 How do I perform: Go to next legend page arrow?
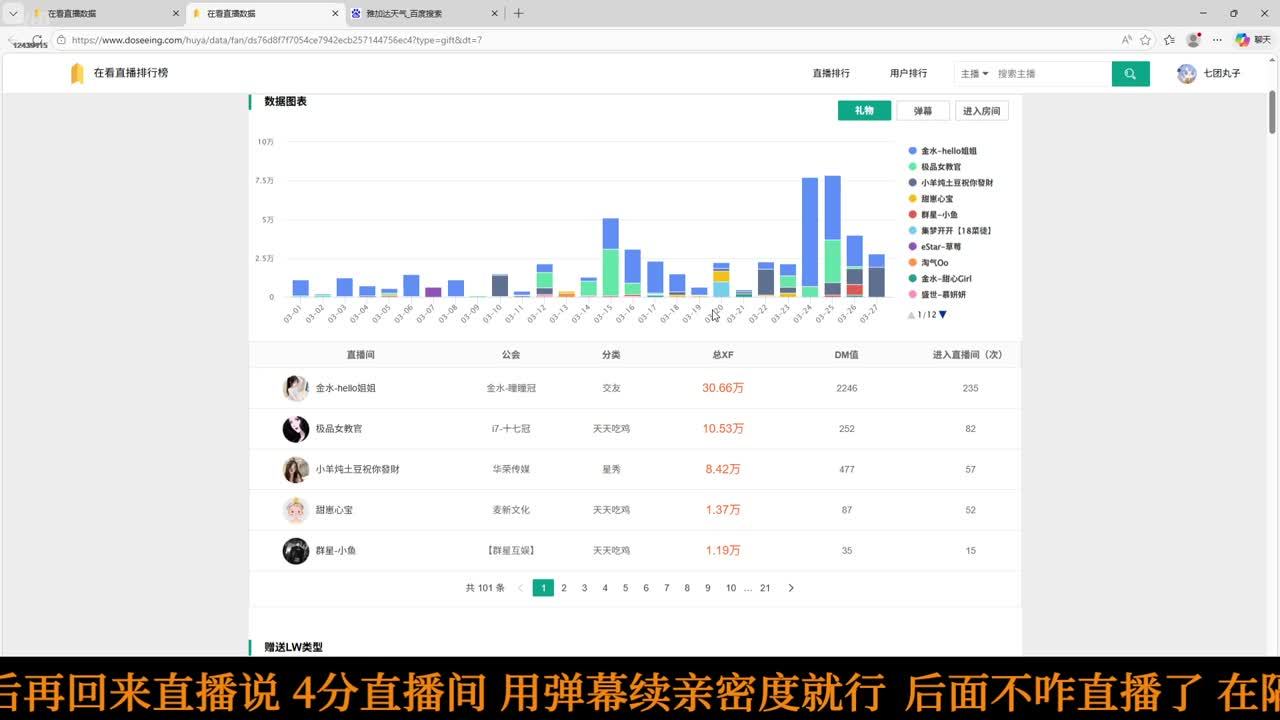tap(942, 315)
